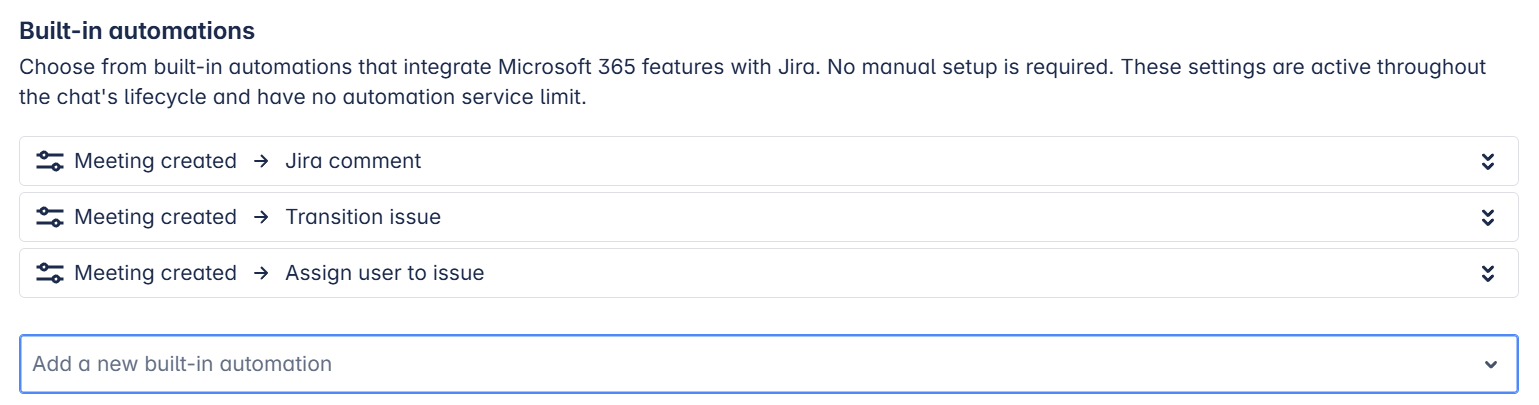Click the sliders icon beside Jira comment automation
1539x405 pixels.
(49, 161)
